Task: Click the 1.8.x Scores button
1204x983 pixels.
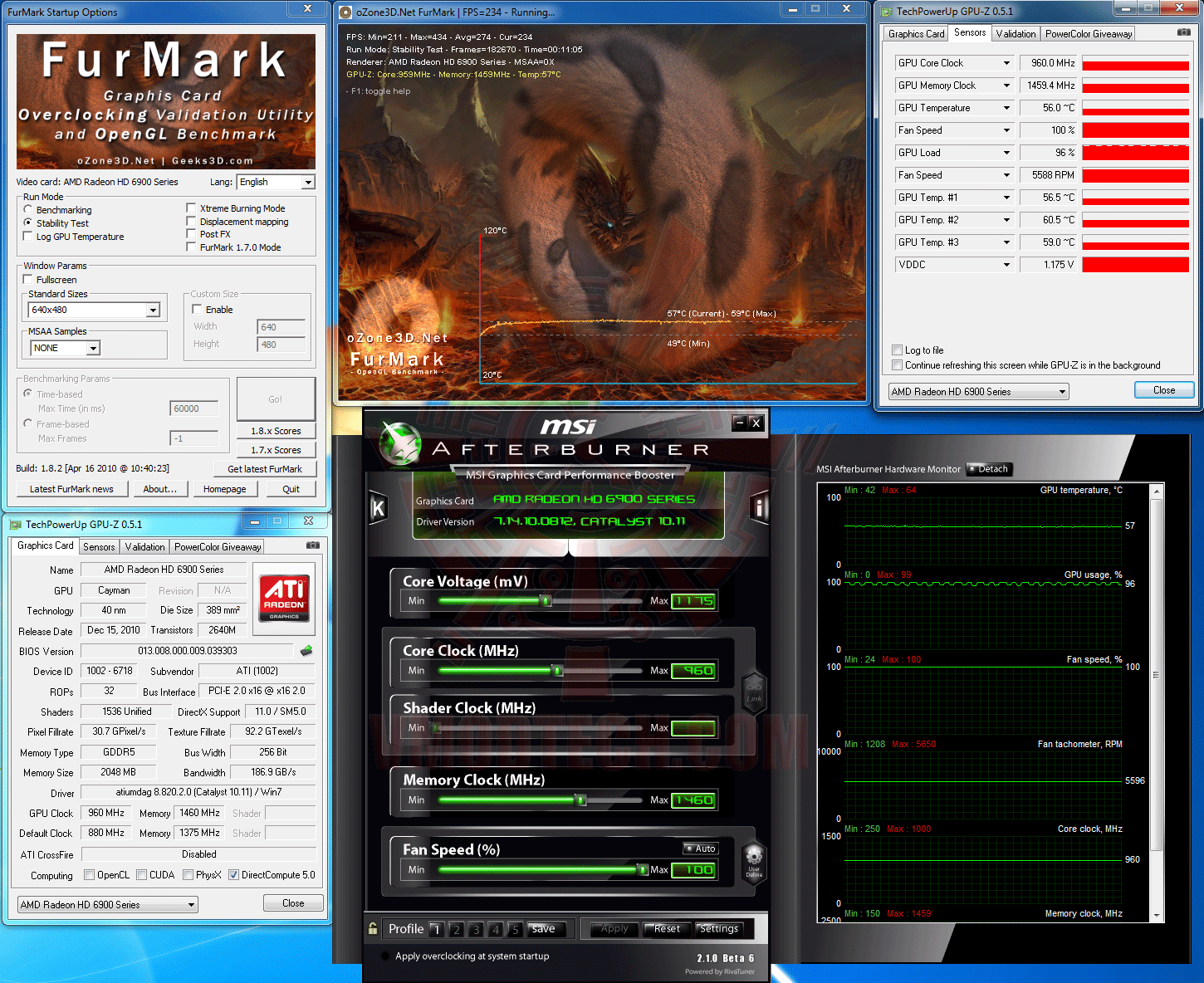Action: 276,431
